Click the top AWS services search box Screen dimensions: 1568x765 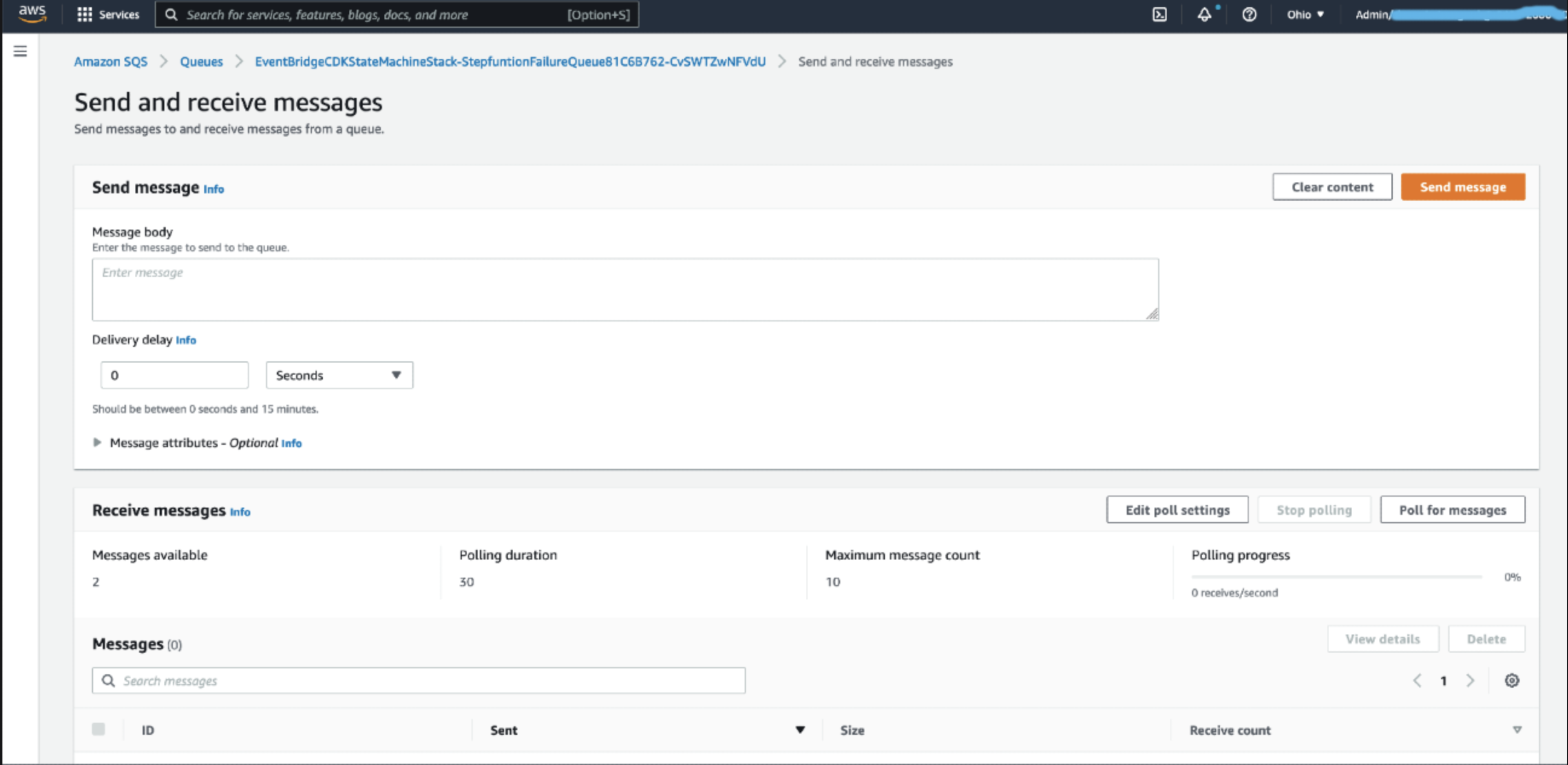click(x=397, y=15)
